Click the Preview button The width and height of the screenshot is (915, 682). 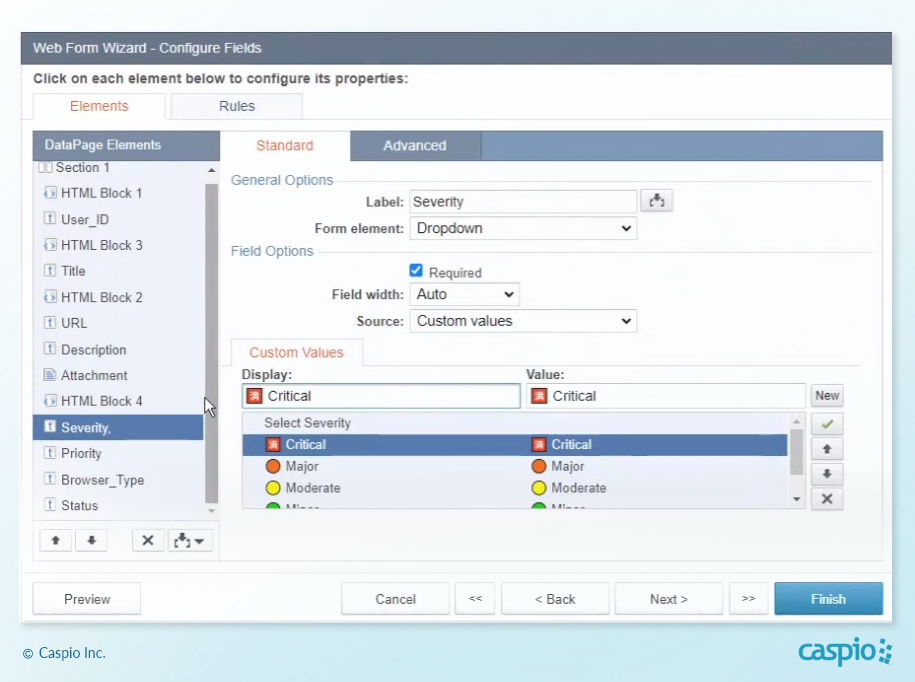(87, 599)
